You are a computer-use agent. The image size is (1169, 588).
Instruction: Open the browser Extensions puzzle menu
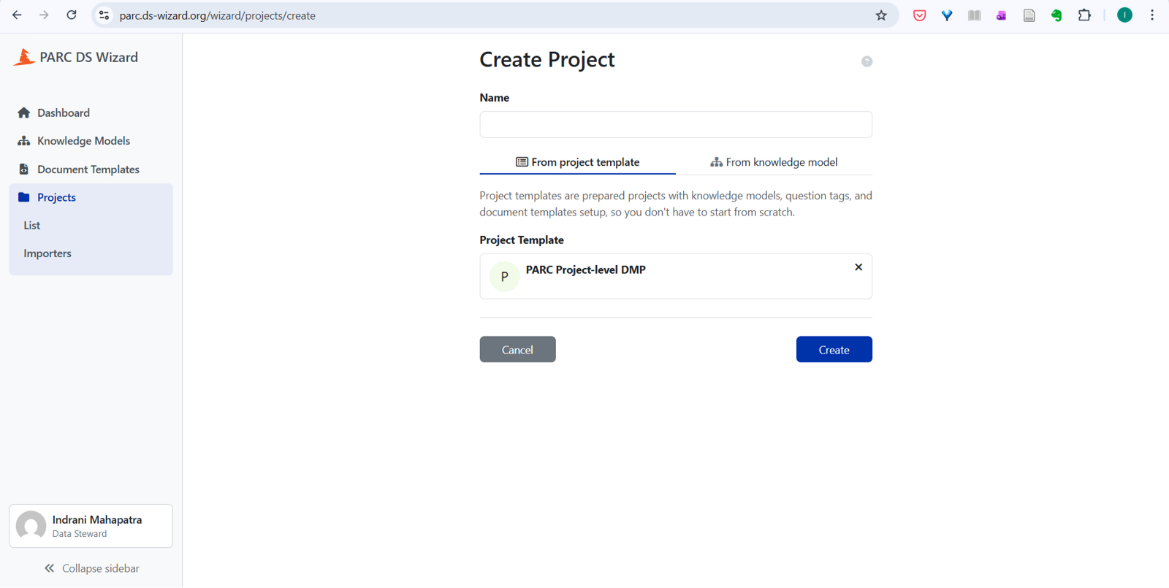tap(1084, 15)
